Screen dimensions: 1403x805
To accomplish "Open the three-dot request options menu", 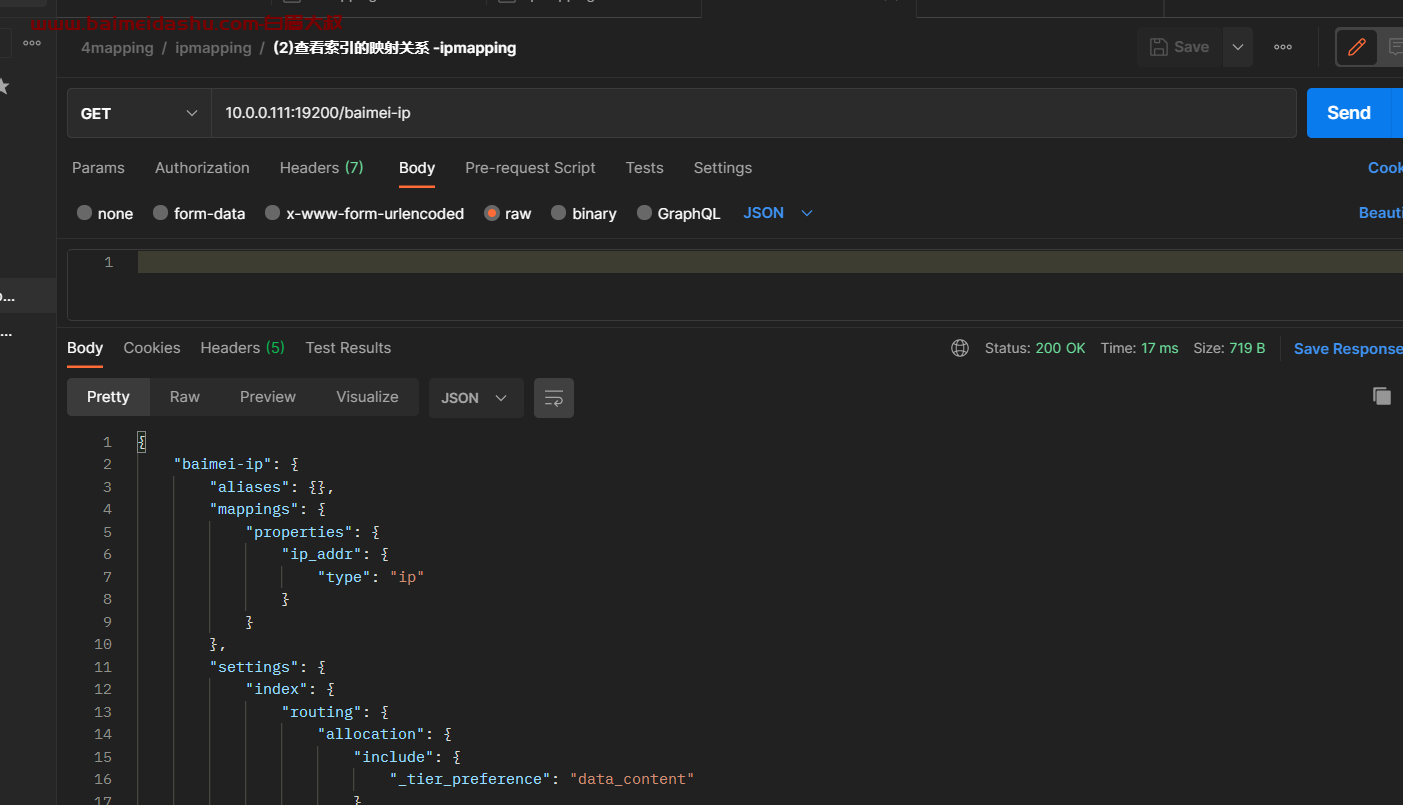I will [1283, 47].
